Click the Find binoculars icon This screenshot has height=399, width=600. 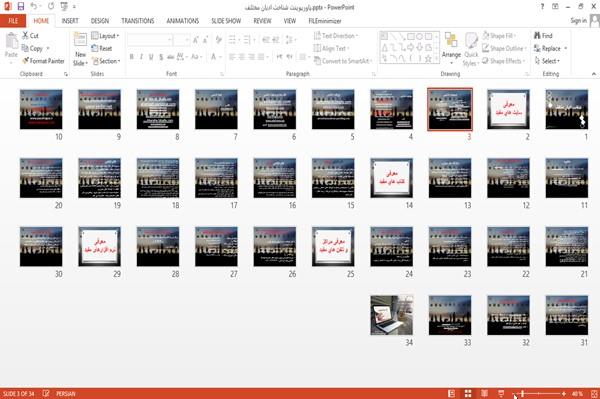point(543,36)
